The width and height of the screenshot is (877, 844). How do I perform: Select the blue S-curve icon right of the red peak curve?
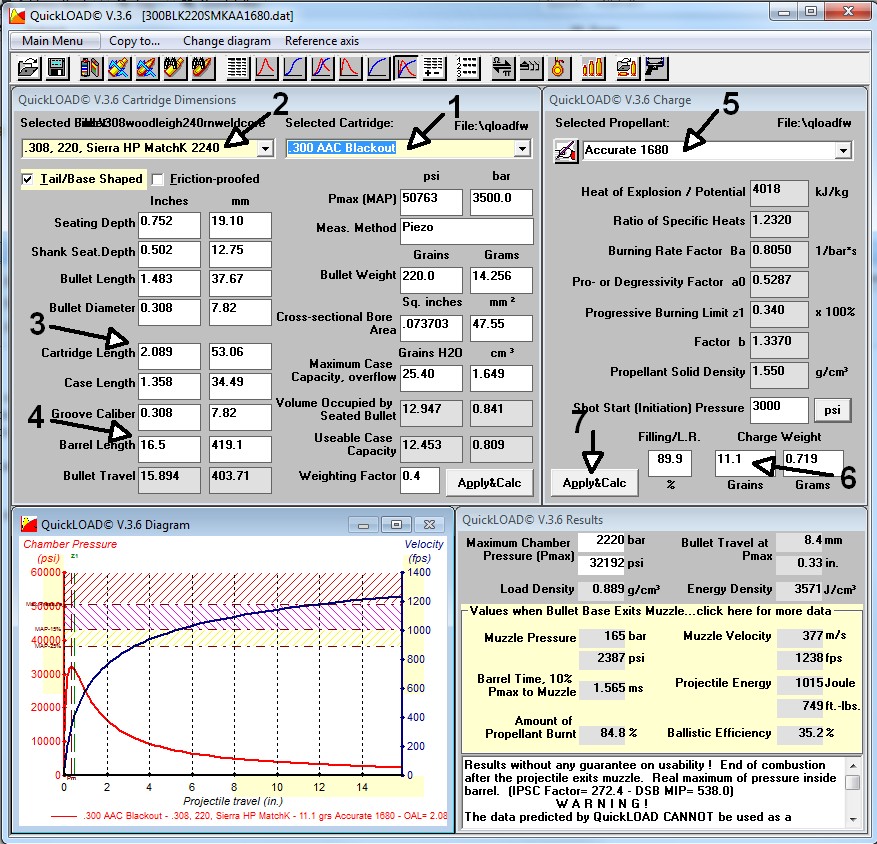(294, 68)
